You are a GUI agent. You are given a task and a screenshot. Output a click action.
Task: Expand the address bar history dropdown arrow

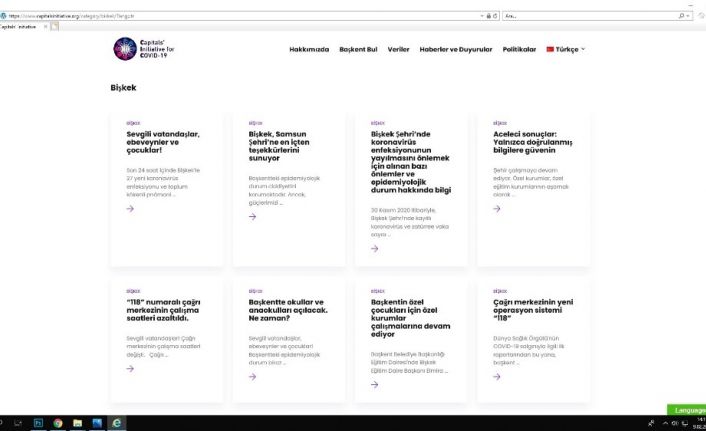[482, 16]
